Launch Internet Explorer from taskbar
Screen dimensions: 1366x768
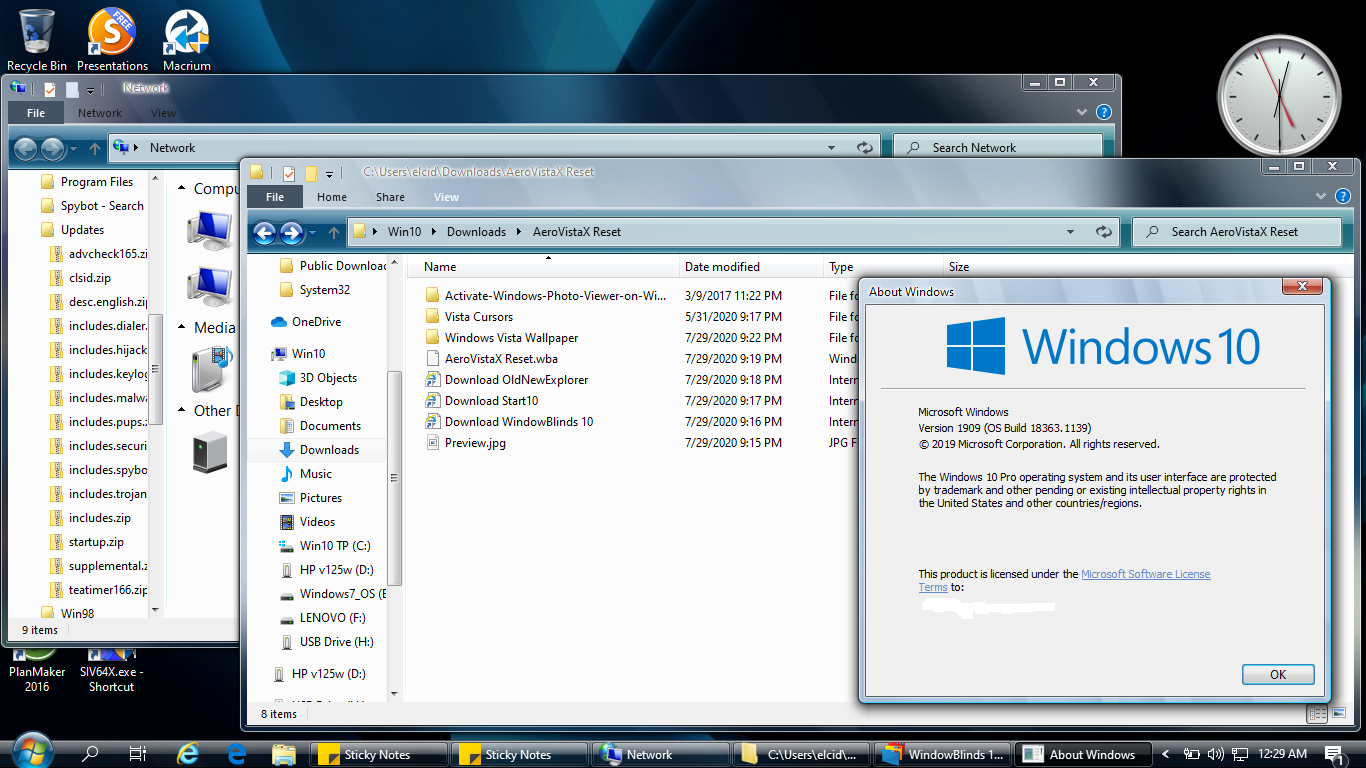[x=187, y=754]
